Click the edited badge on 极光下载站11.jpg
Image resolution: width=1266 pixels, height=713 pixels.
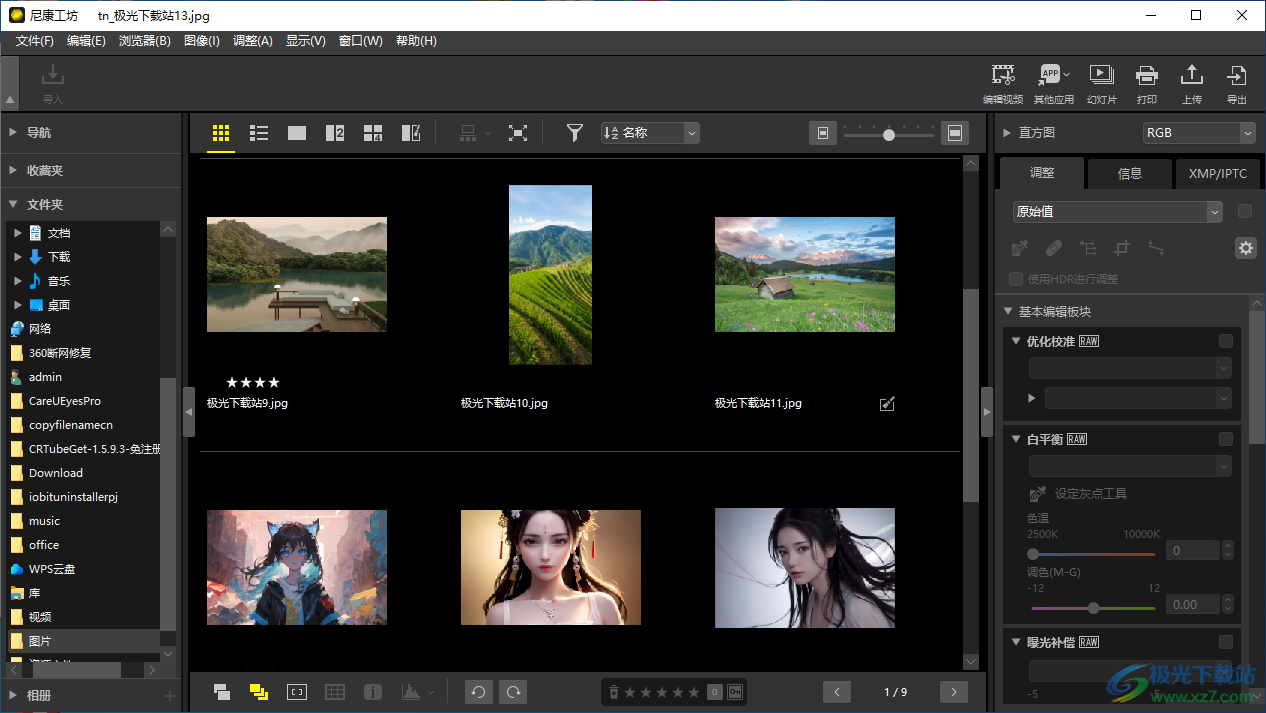(887, 404)
